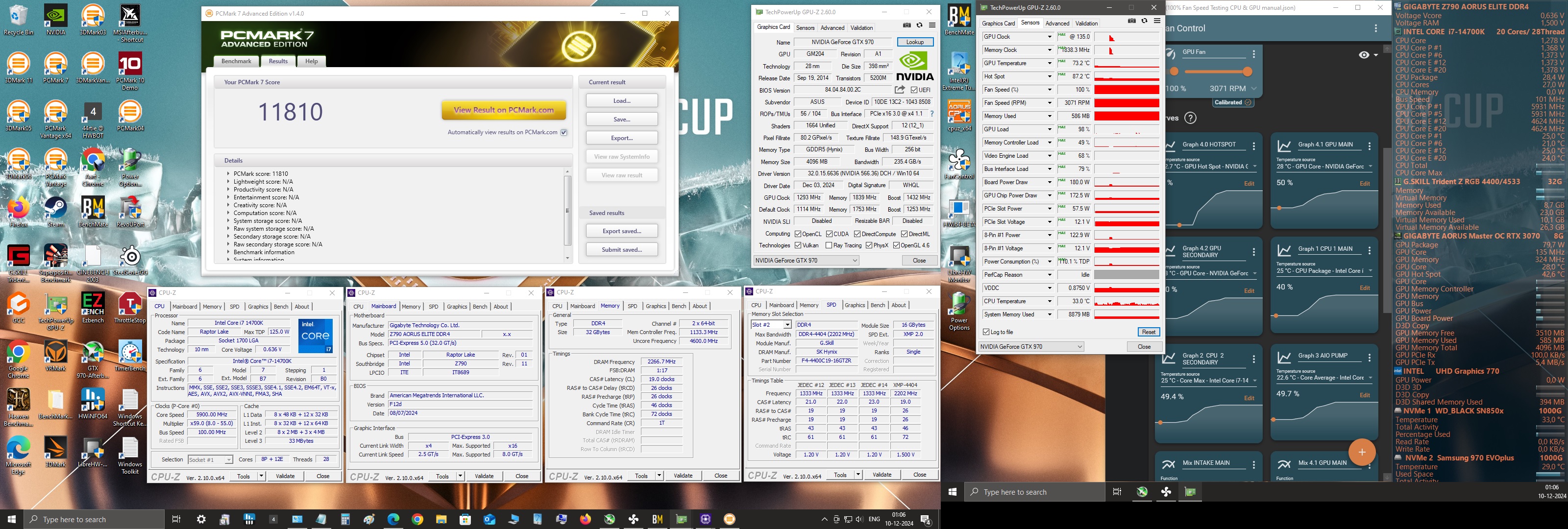
Task: Toggle the Ray Tracing checkbox in GPU-Z
Action: point(829,245)
